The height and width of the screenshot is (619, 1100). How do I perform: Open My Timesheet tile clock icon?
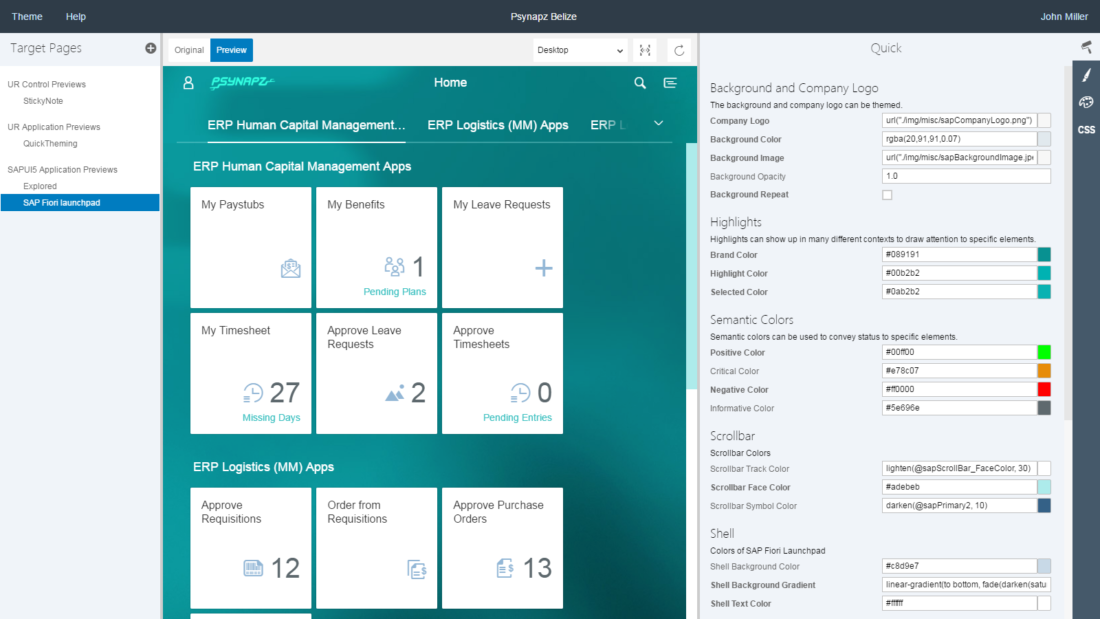[x=253, y=393]
